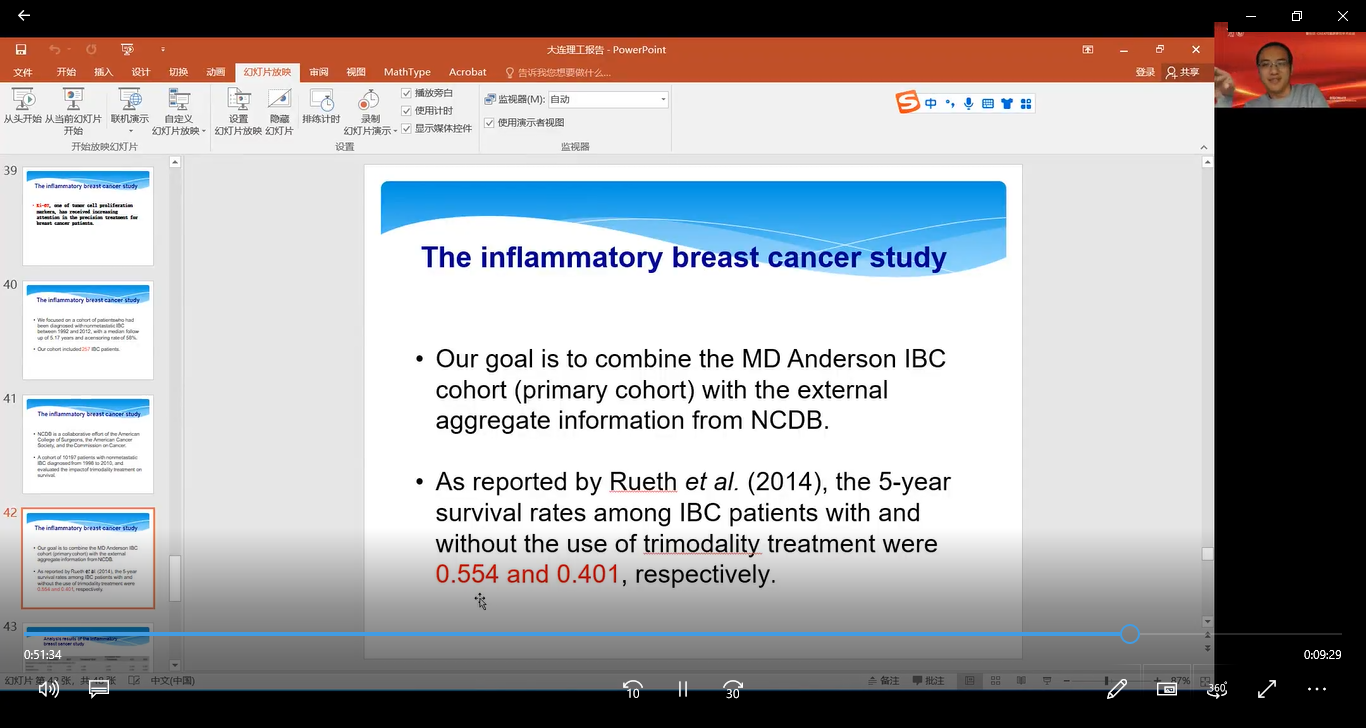Click the fullscreen icon in player
Viewport: 1366px width, 728px height.
pyautogui.click(x=1267, y=689)
